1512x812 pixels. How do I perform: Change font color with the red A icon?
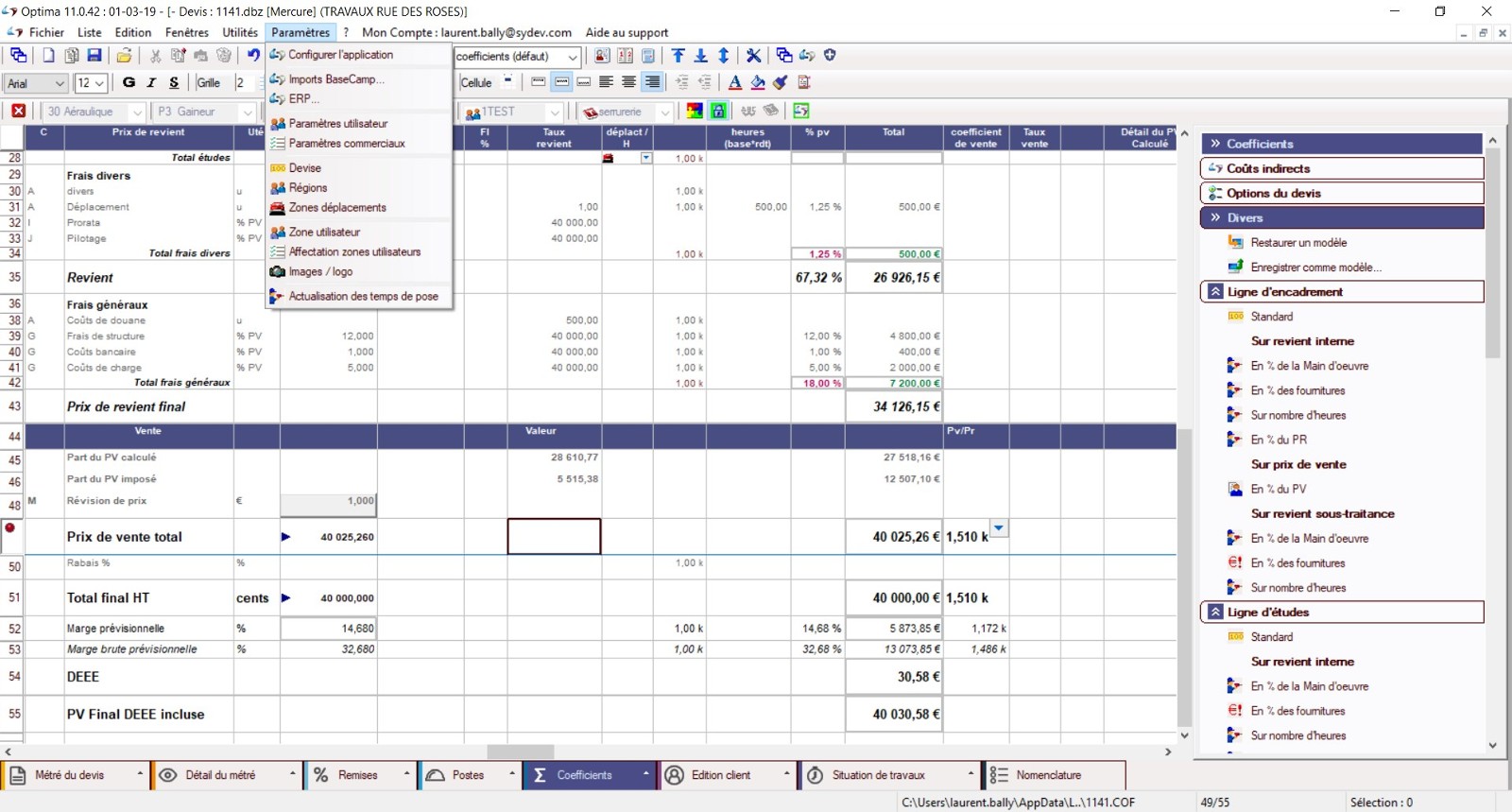click(734, 82)
